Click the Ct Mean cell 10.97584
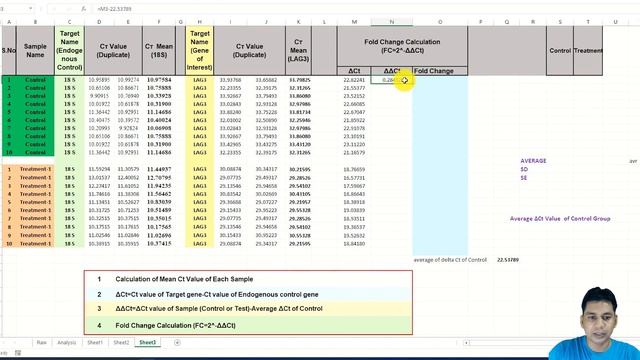Viewport: 640px width, 360px height. point(159,80)
